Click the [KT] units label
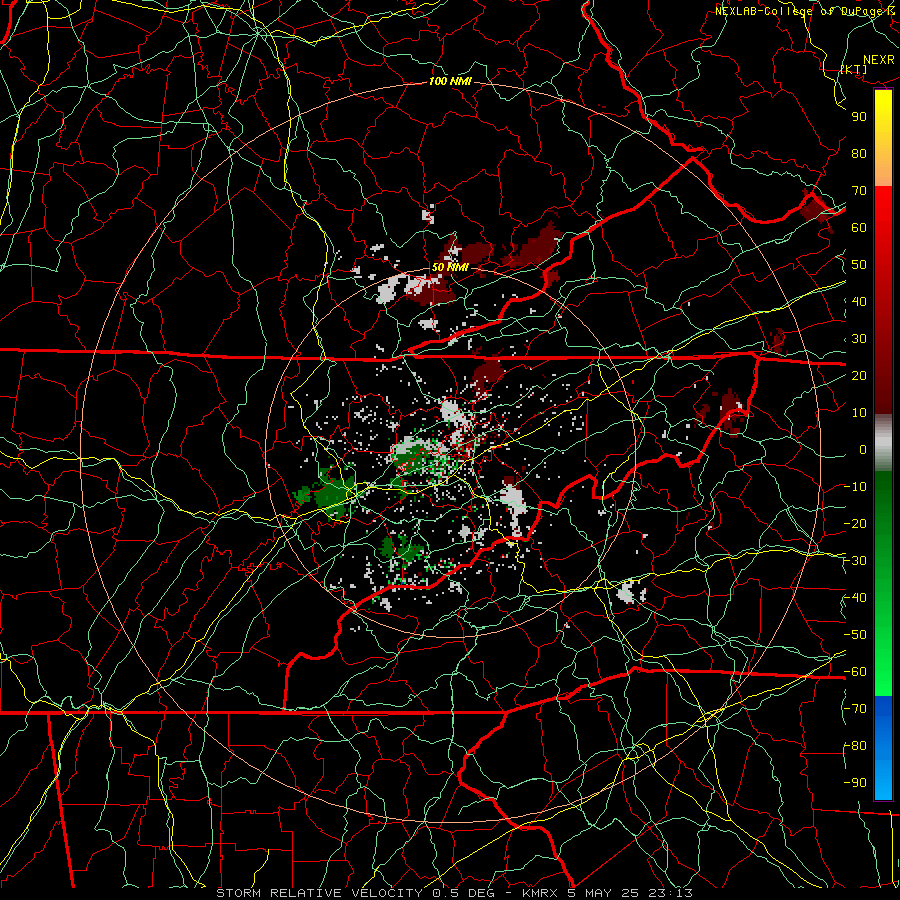This screenshot has height=900, width=900. (854, 69)
